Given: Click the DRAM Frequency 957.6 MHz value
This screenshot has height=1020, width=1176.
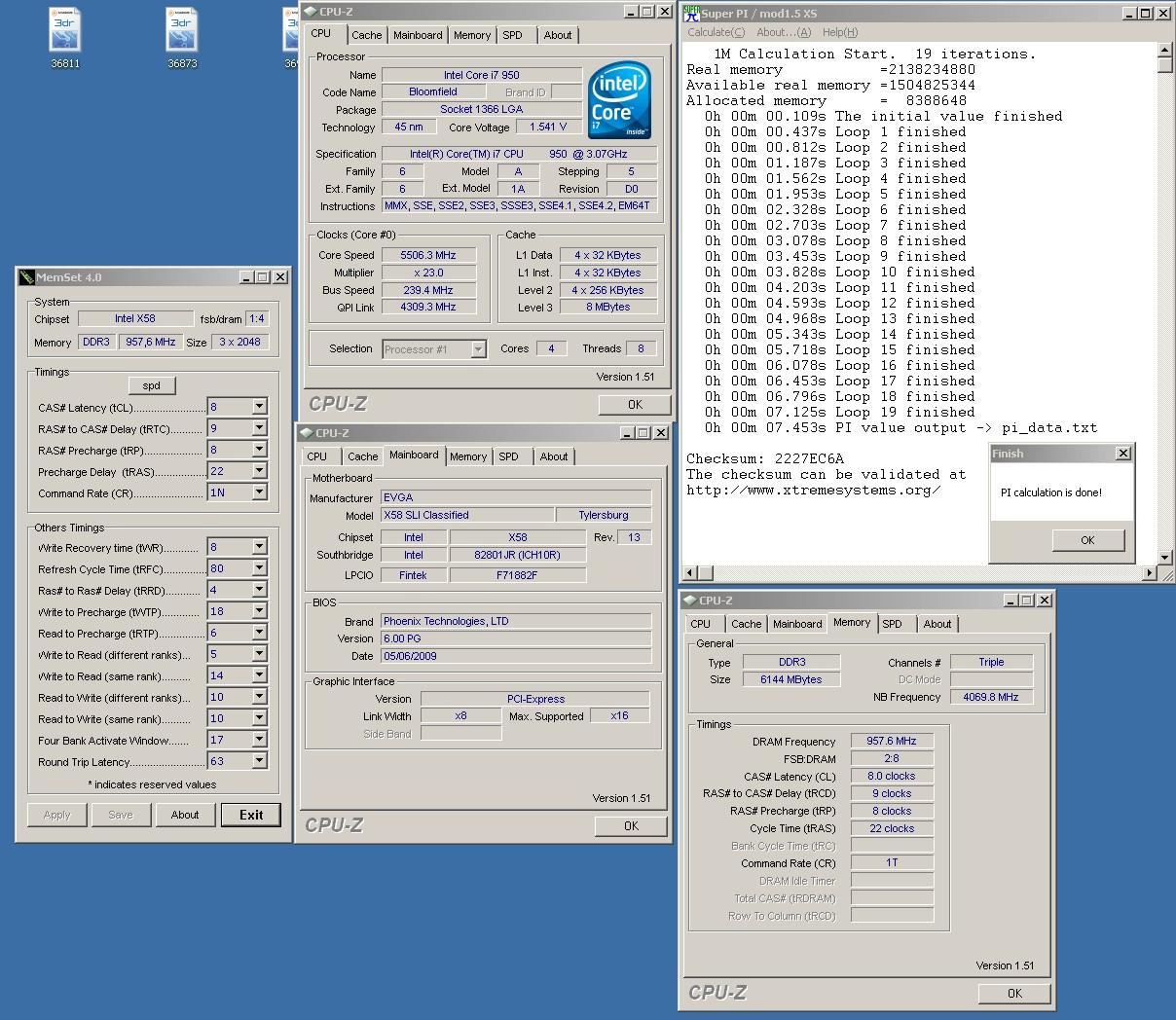Looking at the screenshot, I should (x=892, y=741).
